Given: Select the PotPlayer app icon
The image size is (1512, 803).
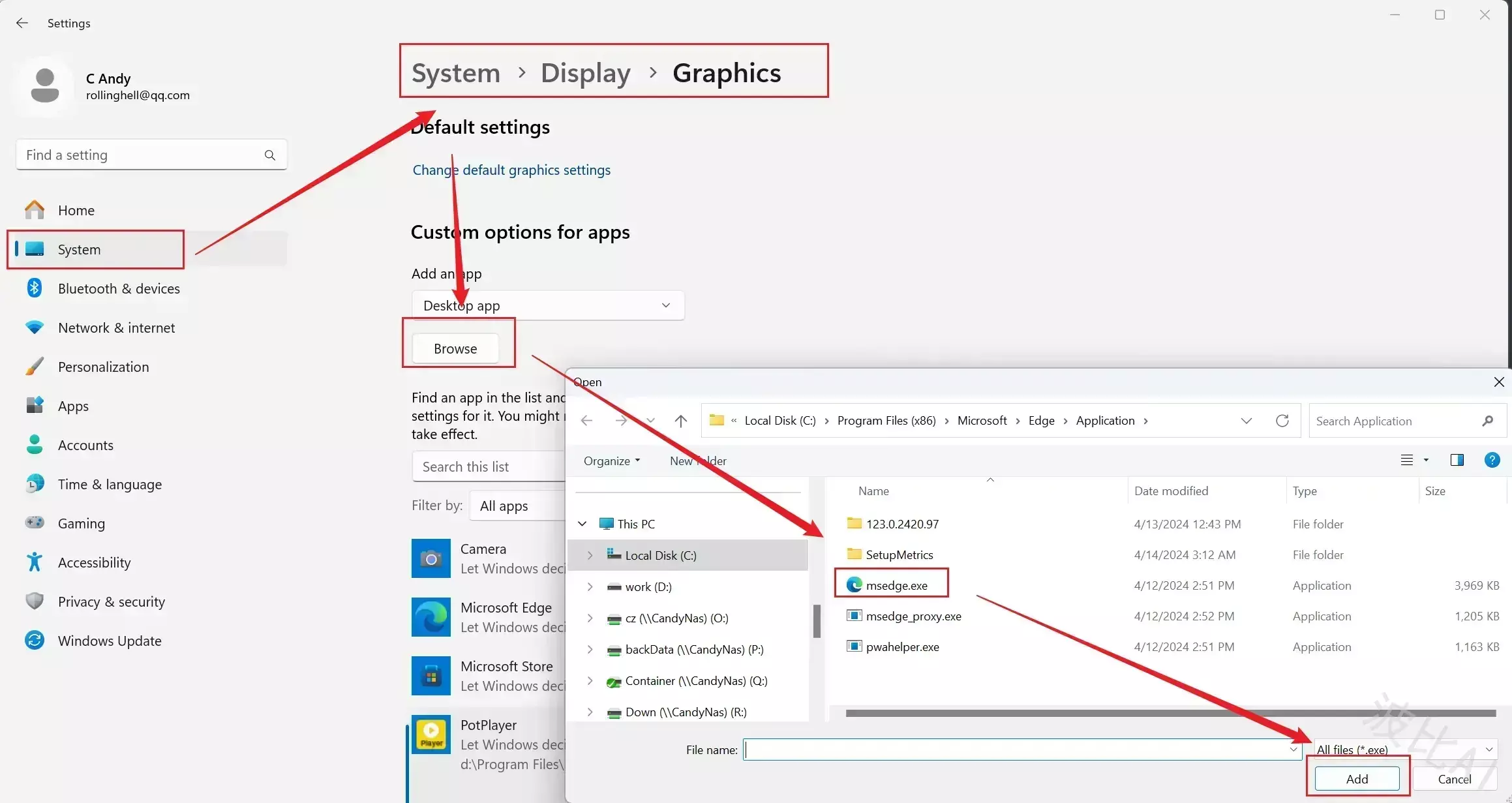Looking at the screenshot, I should tap(431, 735).
